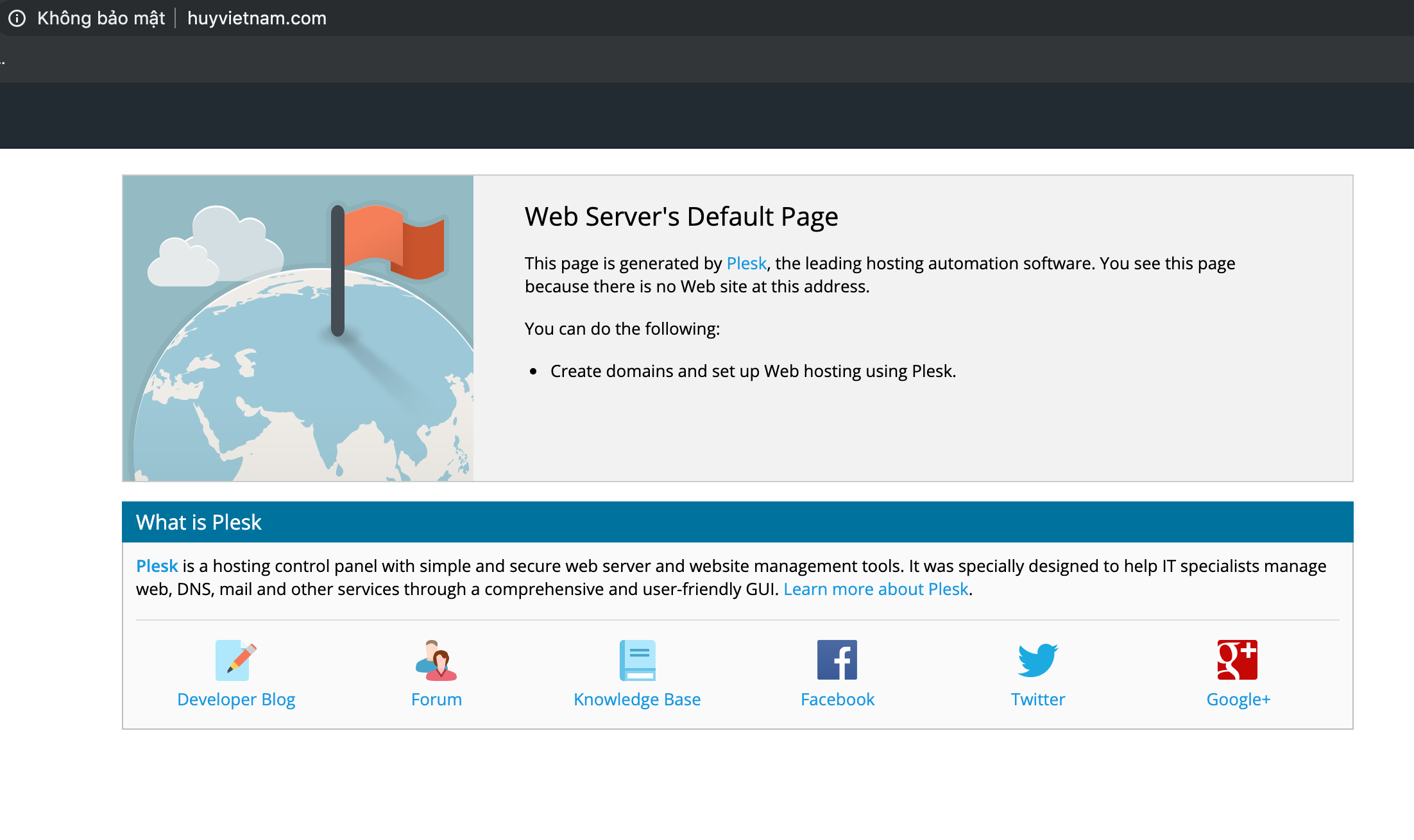Open the Developer Blog link
1414x840 pixels.
point(236,700)
